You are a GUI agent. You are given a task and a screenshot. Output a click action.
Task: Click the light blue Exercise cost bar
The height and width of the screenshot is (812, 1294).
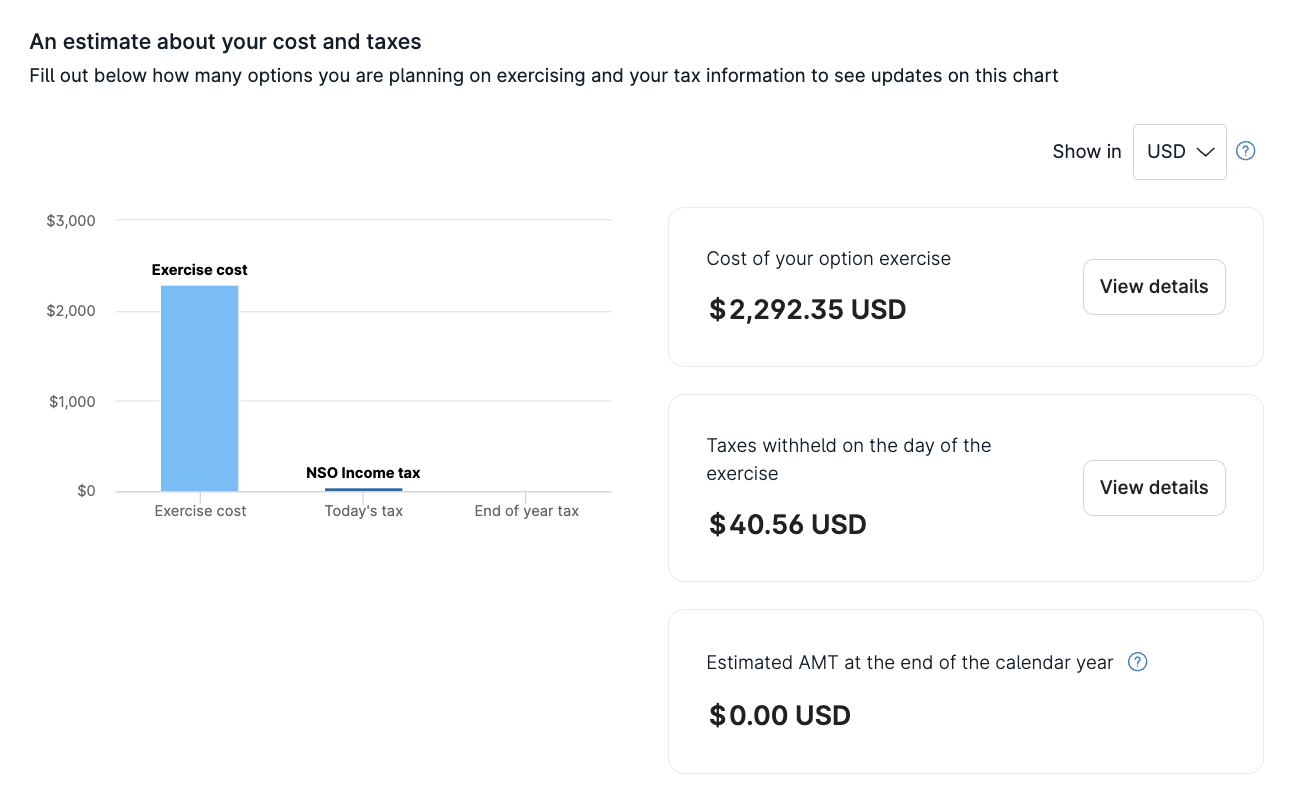click(200, 388)
